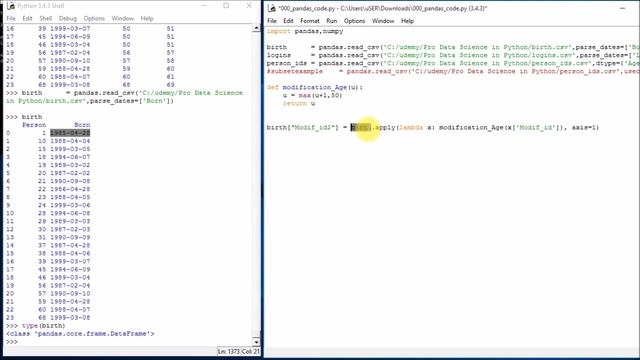Open Debug menu in Python Shell window
640x360 pixels.
coord(67,18)
